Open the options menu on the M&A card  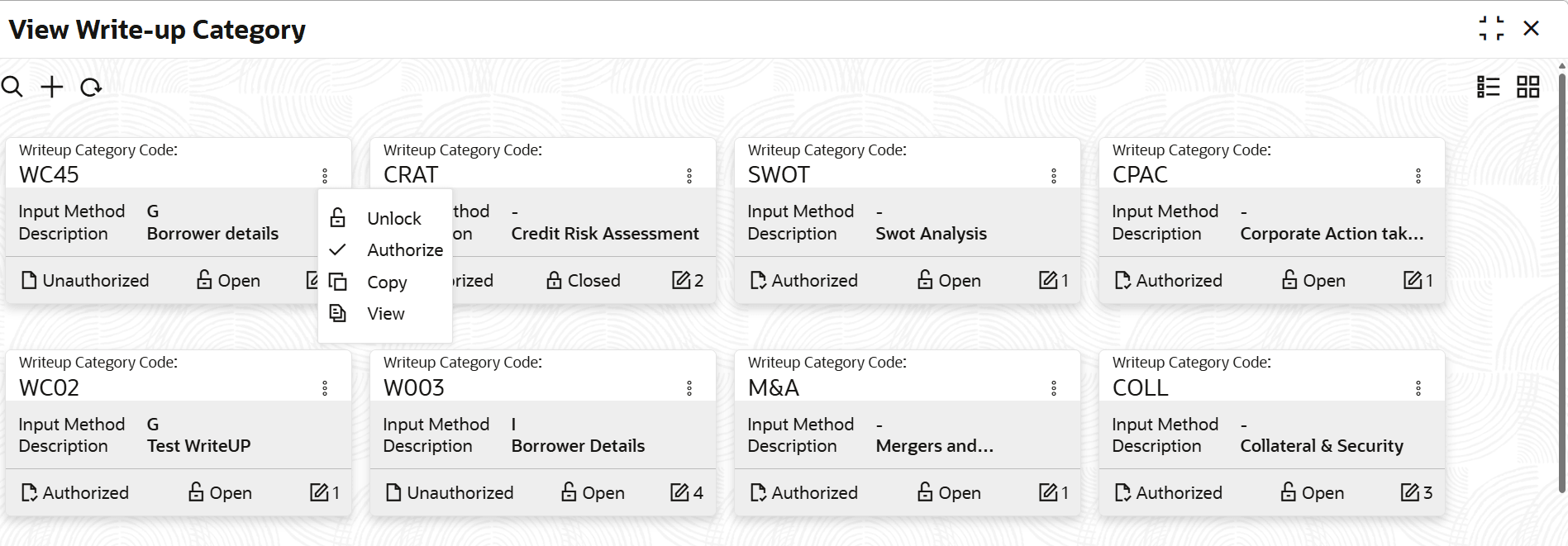pyautogui.click(x=1053, y=387)
